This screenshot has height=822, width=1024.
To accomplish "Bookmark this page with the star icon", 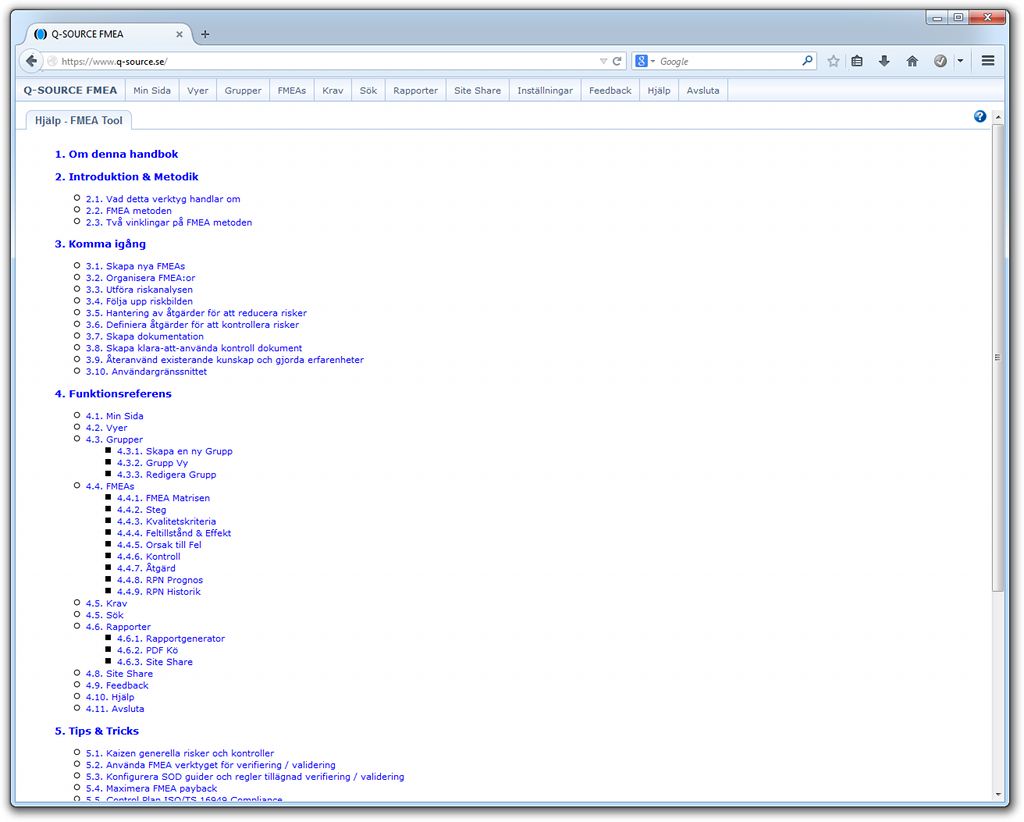I will pos(833,61).
